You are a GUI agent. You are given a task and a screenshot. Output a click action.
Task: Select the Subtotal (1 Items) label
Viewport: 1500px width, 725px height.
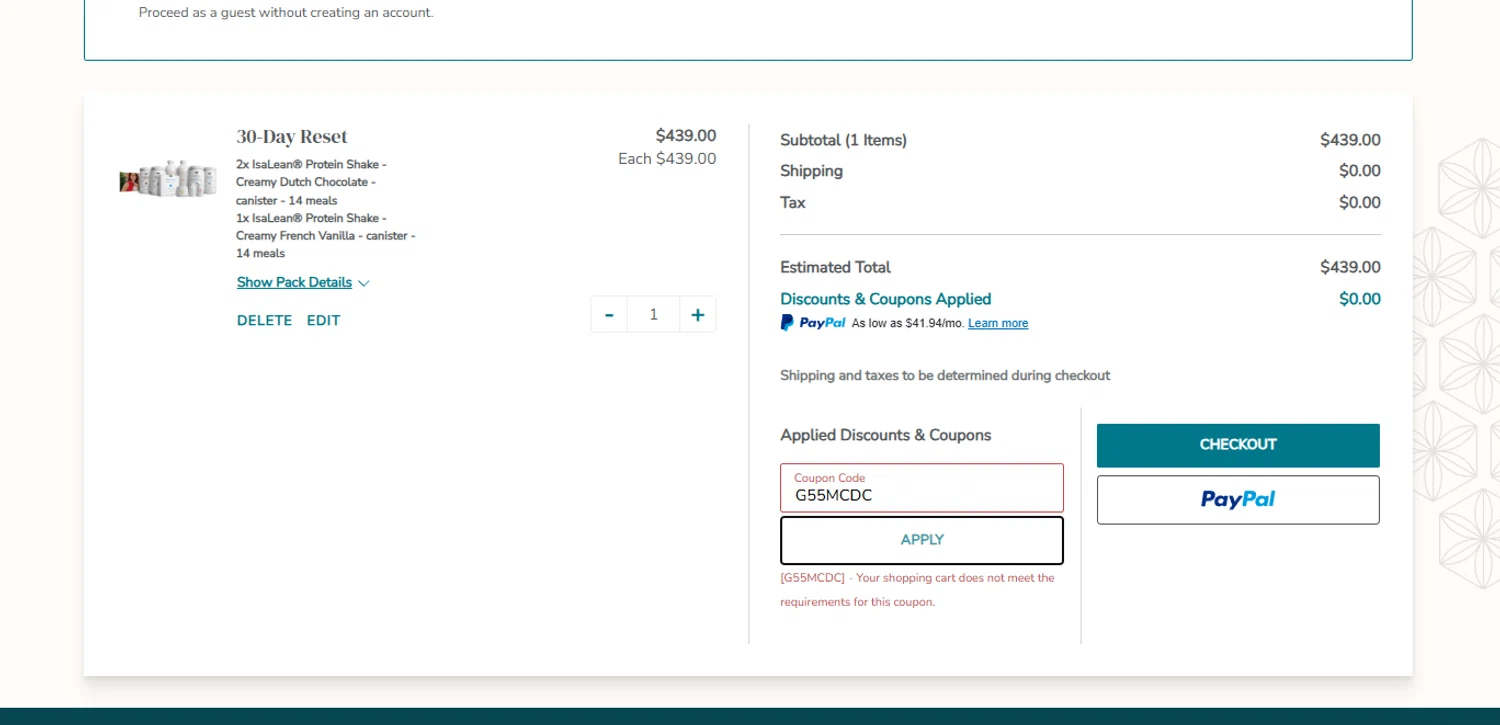tap(843, 140)
